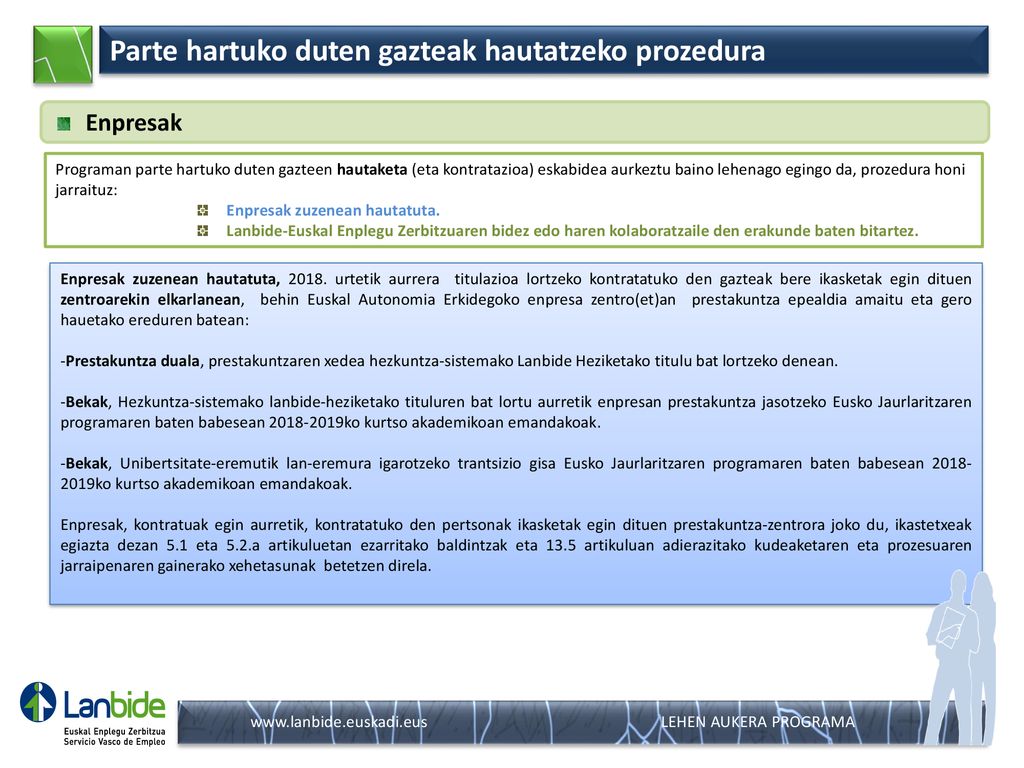Click the bullet icon next to 'Lanbide-Euskal Enplegu Zerbitzuaren'

point(202,231)
